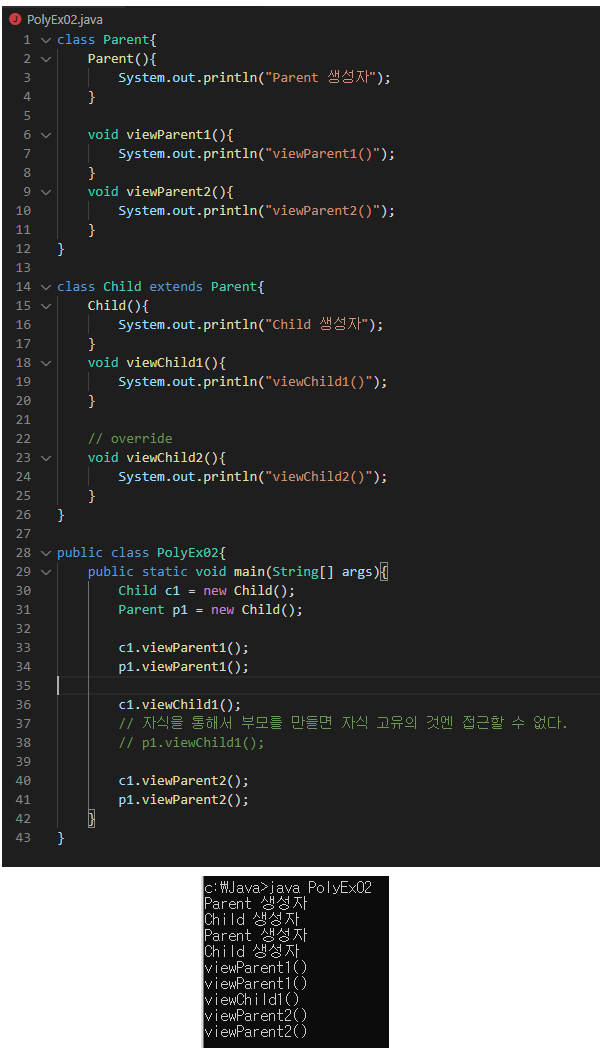
Task: Click "Parent 생성자" string on line 3
Action: pos(320,78)
